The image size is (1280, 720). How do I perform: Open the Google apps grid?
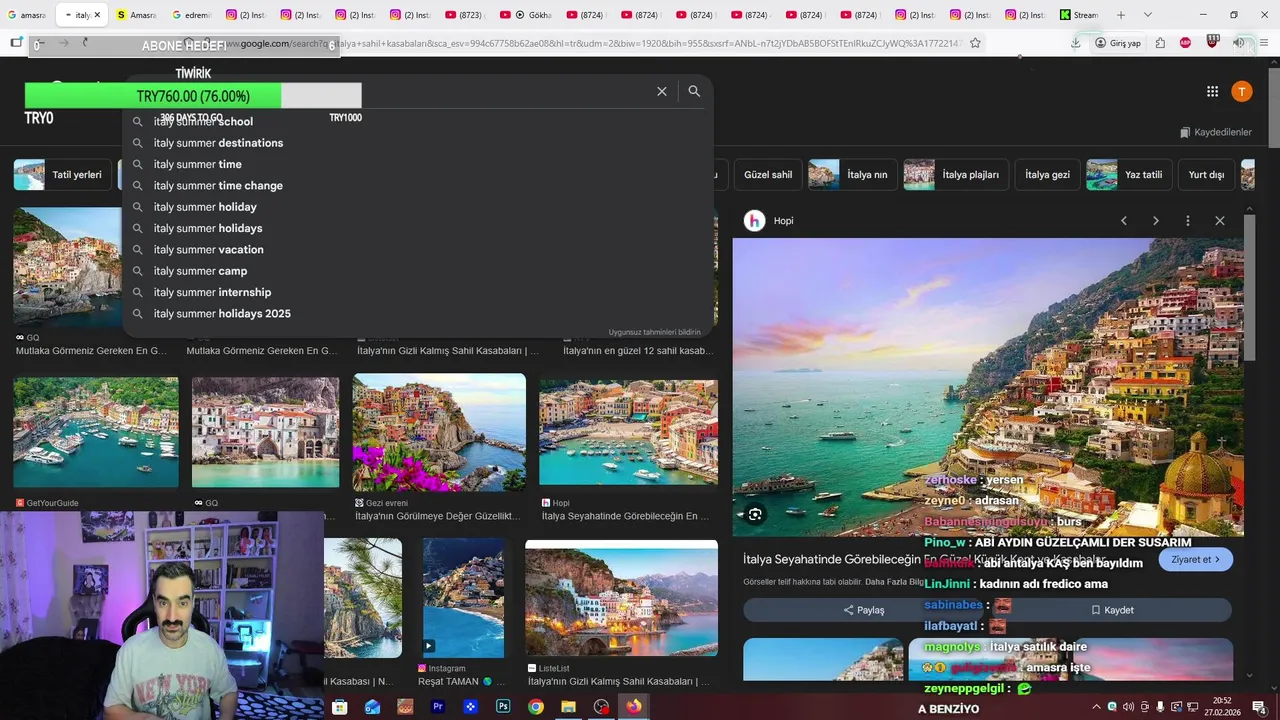(x=1212, y=91)
